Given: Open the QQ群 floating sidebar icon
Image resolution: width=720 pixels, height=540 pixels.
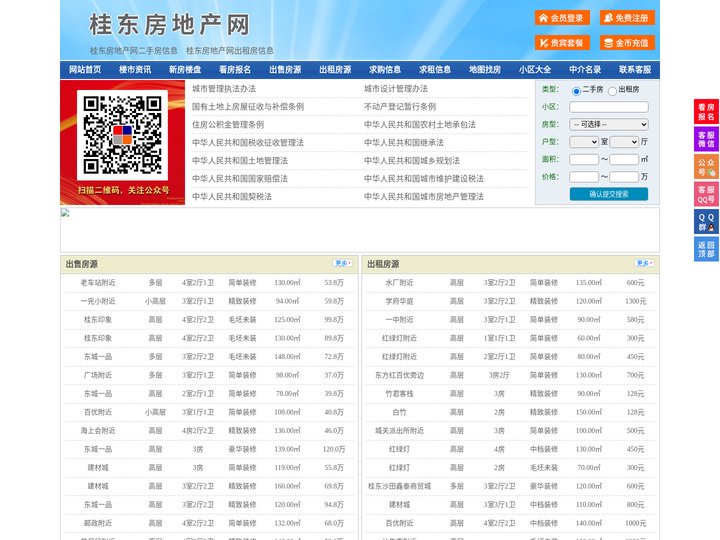Looking at the screenshot, I should [706, 222].
